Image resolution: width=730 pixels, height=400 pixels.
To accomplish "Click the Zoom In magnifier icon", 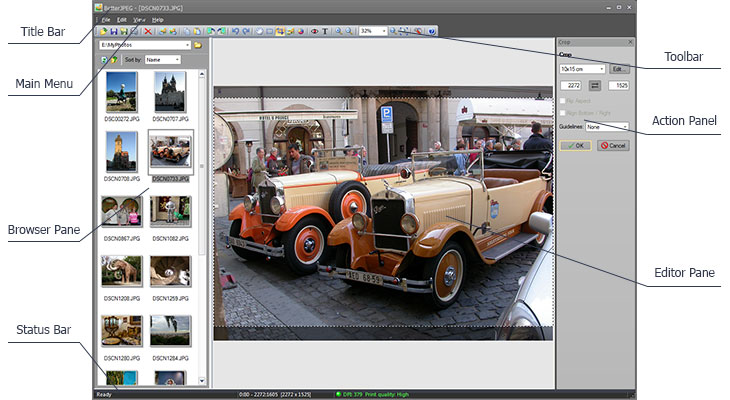I will [x=338, y=32].
